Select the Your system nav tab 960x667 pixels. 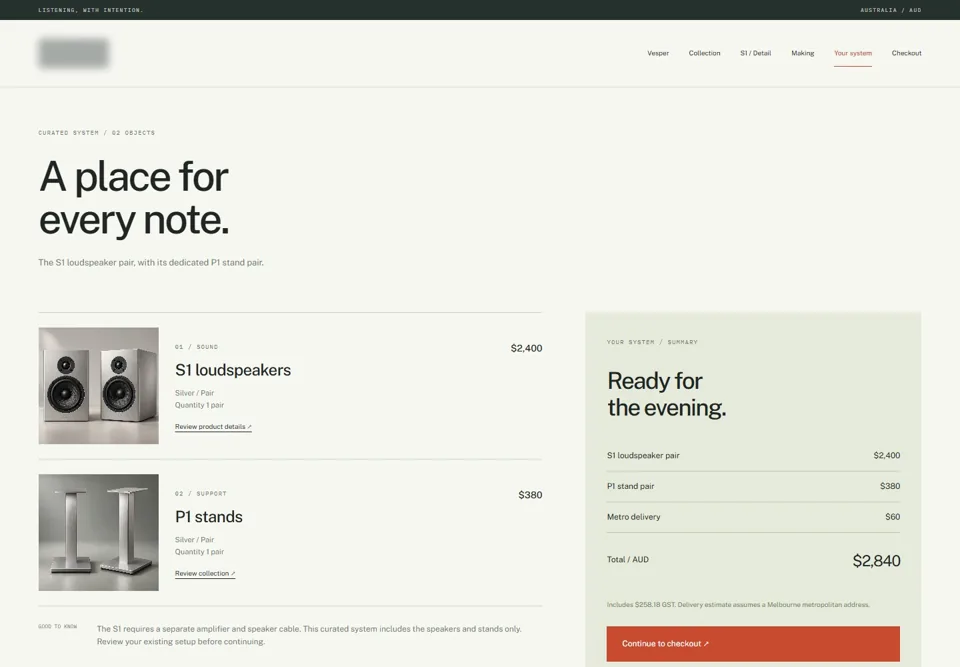coord(853,53)
